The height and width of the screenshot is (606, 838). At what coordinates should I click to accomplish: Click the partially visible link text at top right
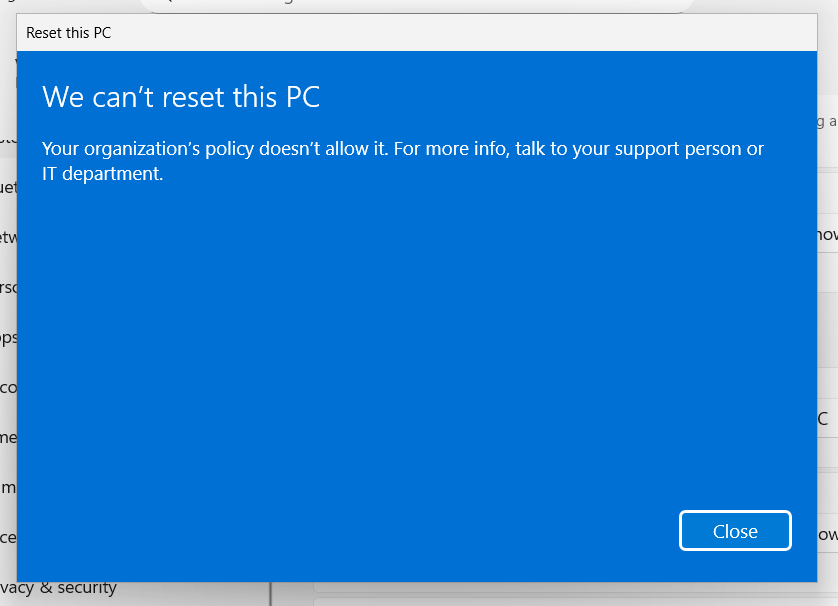[x=828, y=121]
